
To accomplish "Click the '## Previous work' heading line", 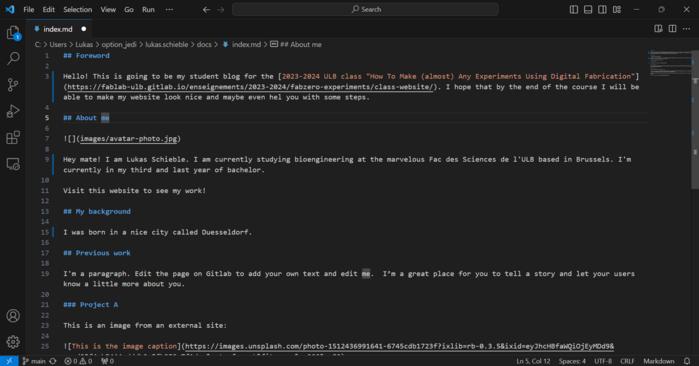I will coord(97,253).
